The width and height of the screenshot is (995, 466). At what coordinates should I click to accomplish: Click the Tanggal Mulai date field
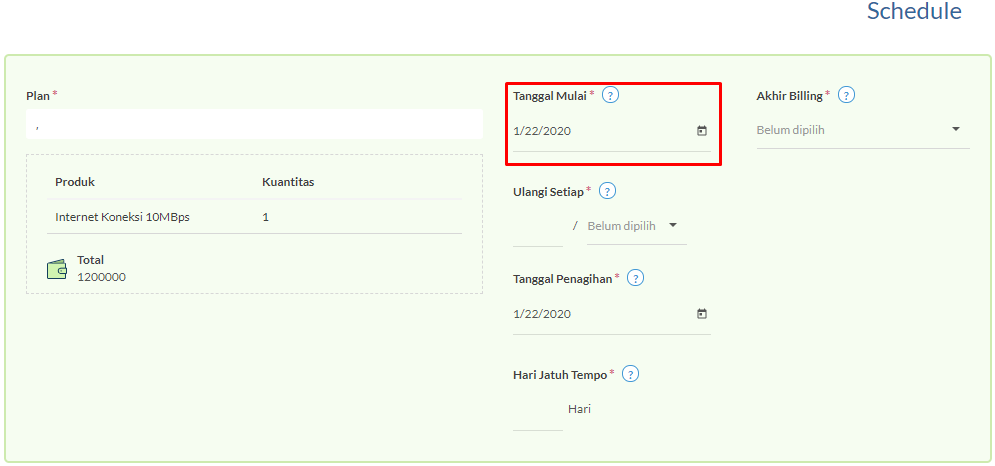click(x=612, y=131)
